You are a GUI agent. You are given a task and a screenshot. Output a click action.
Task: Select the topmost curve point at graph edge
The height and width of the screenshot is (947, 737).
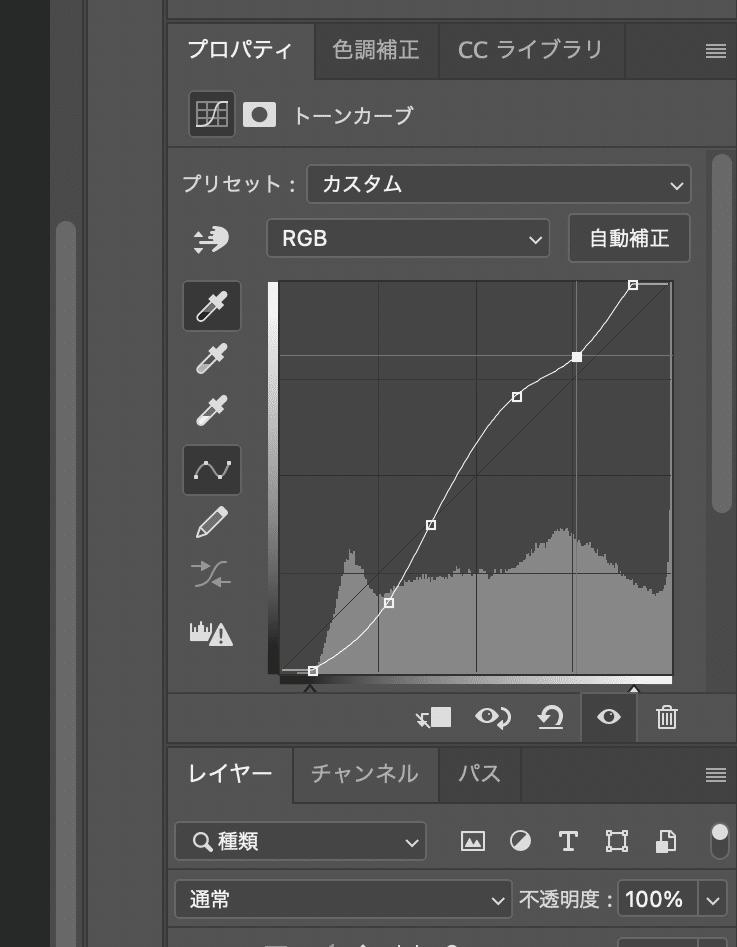pos(632,284)
